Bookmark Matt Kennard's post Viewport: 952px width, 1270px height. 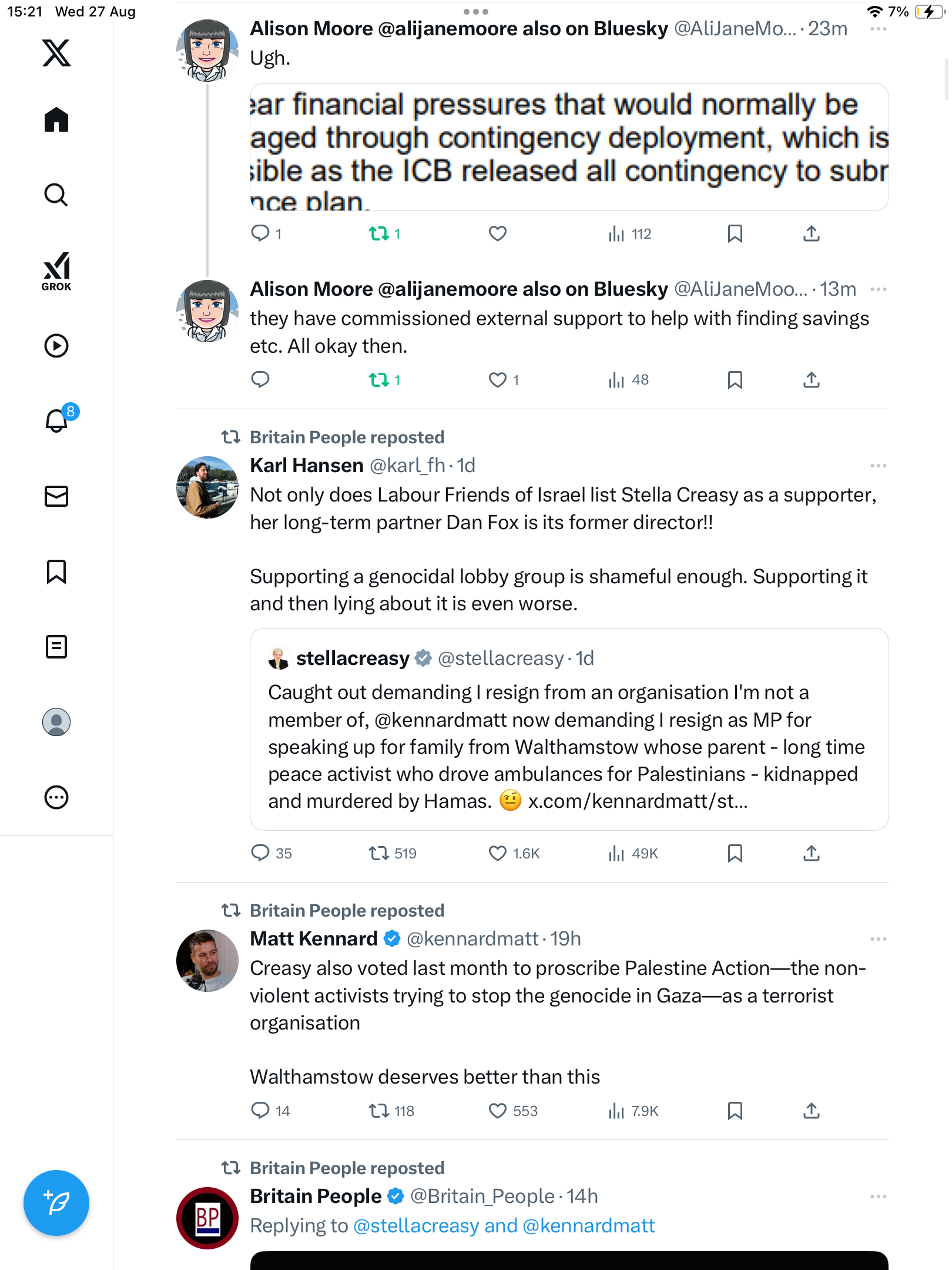[735, 1111]
